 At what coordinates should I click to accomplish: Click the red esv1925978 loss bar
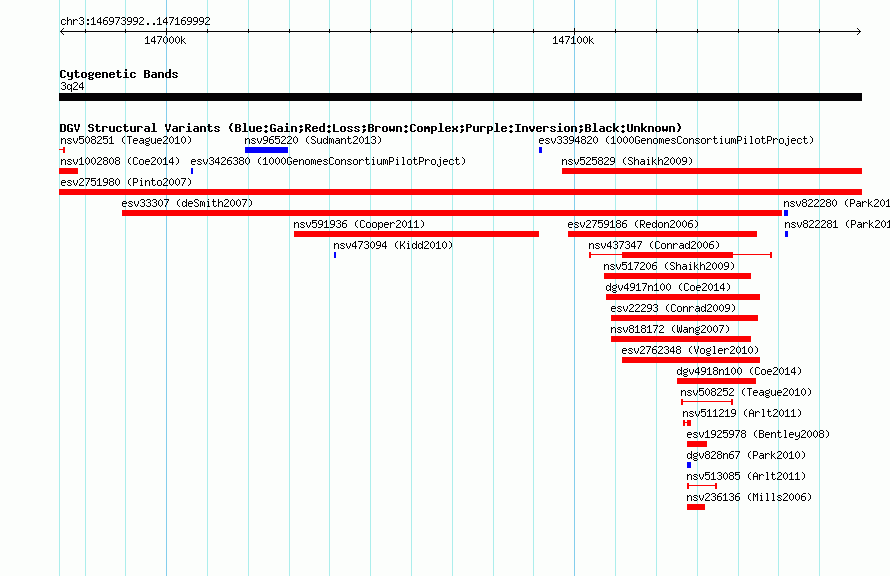coord(697,444)
